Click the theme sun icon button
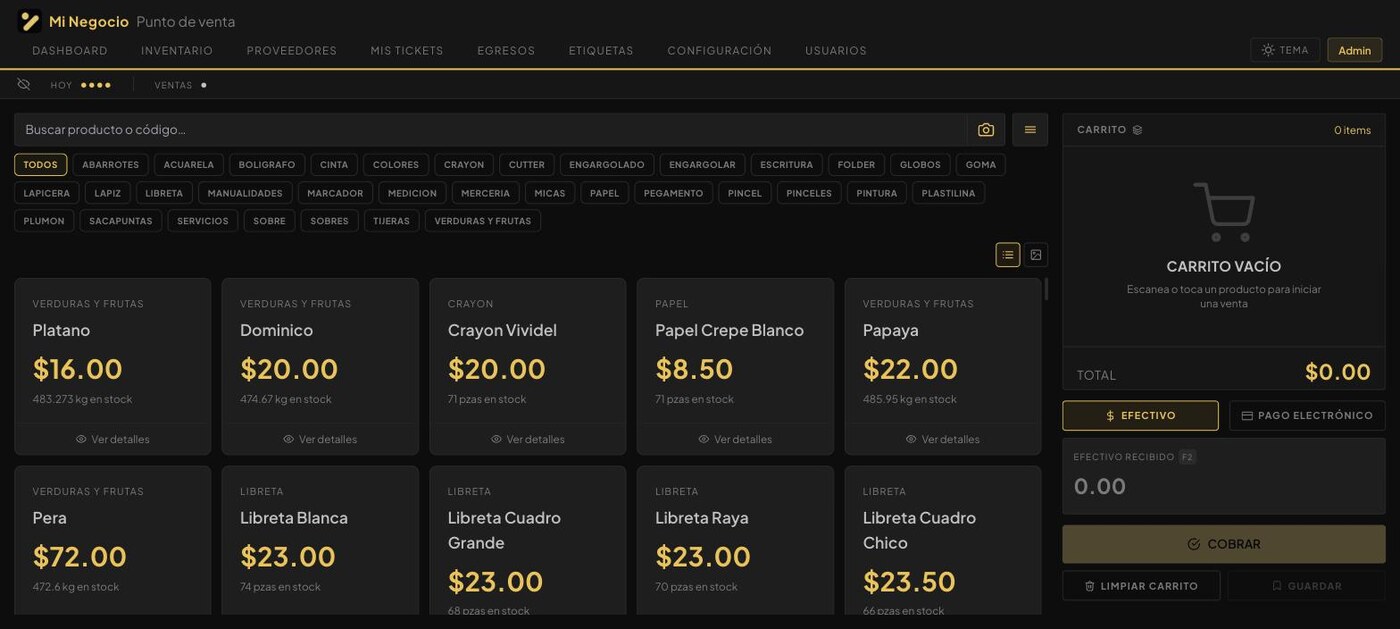The height and width of the screenshot is (629, 1400). click(1284, 50)
